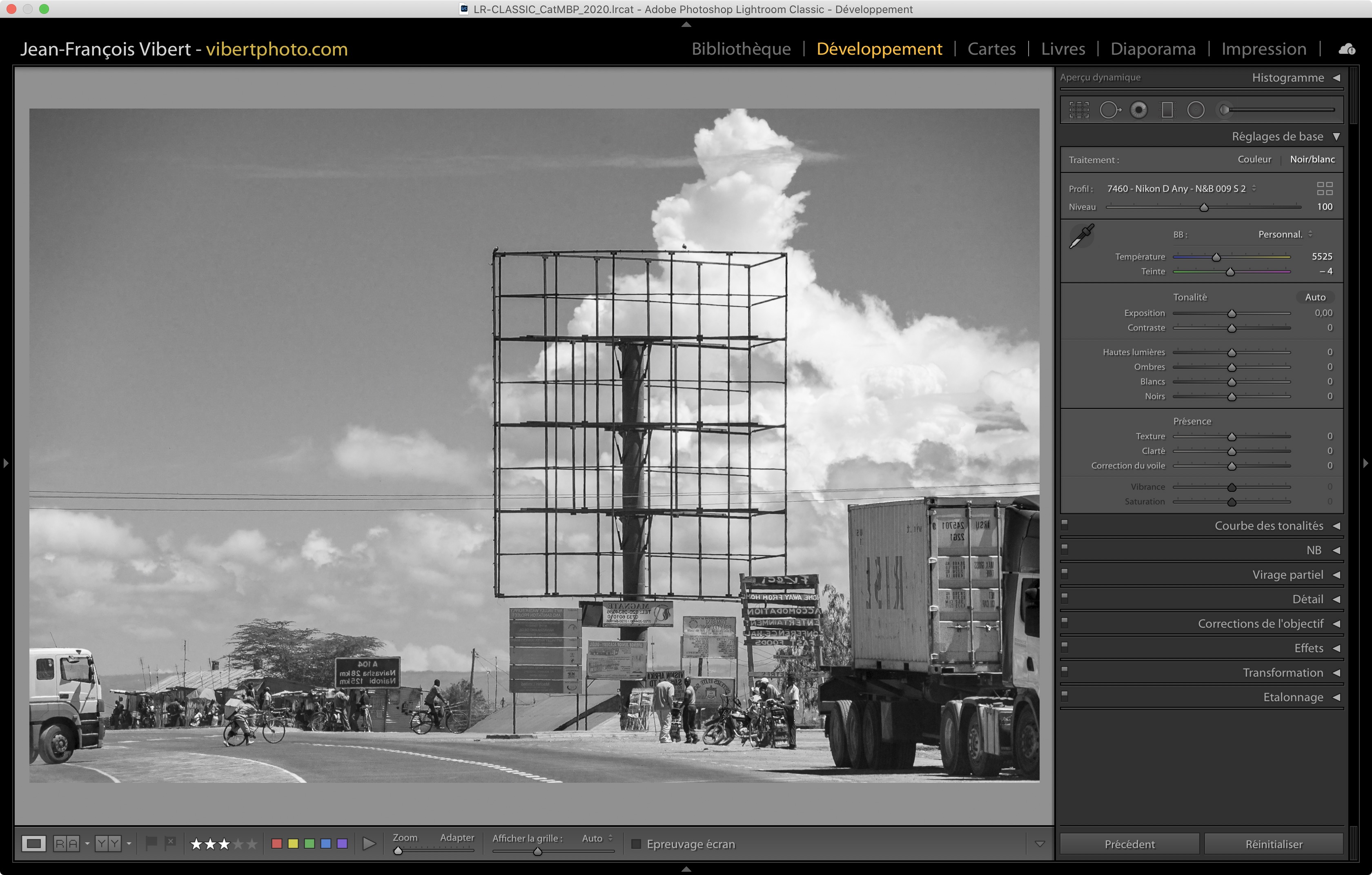Switch treatment to Couleur
The width and height of the screenshot is (1372, 875).
click(x=1254, y=160)
